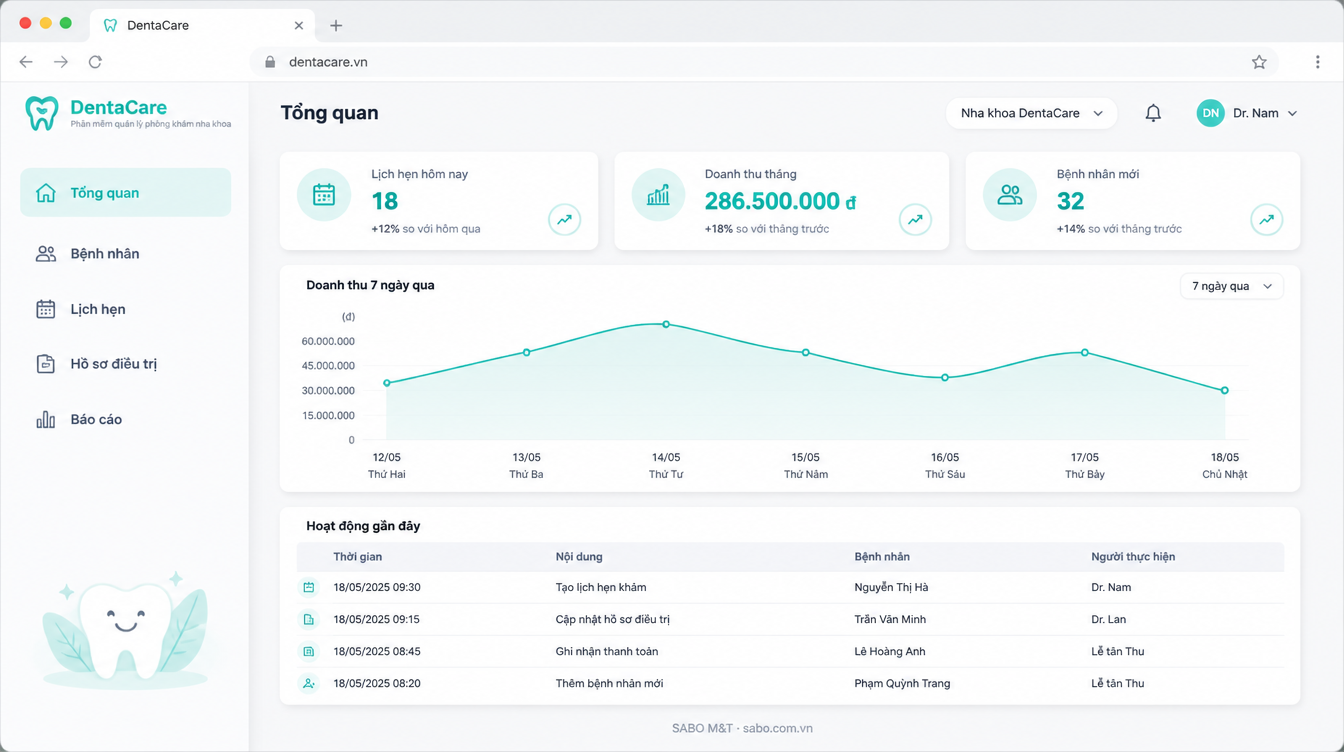Click the Bệnh nhân people icon in sidebar
This screenshot has height=752, width=1344.
point(46,254)
